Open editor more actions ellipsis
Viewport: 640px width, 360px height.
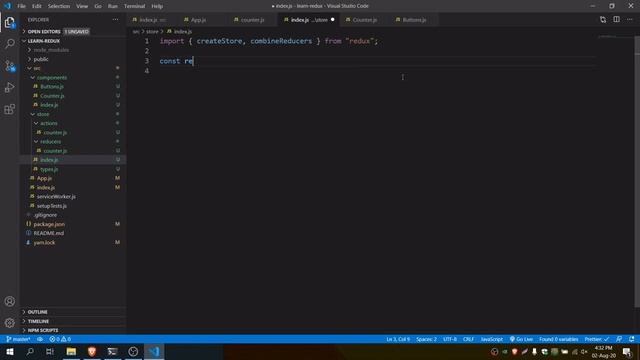(630, 20)
